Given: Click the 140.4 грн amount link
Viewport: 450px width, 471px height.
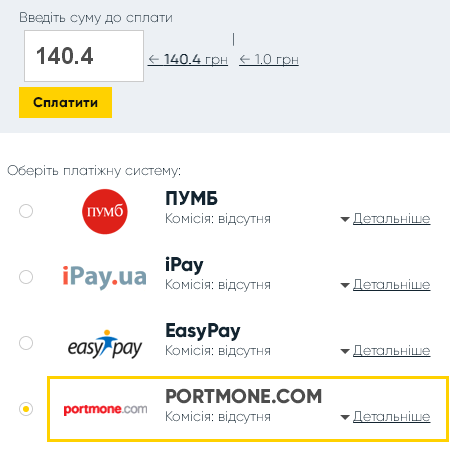Looking at the screenshot, I should click(188, 60).
